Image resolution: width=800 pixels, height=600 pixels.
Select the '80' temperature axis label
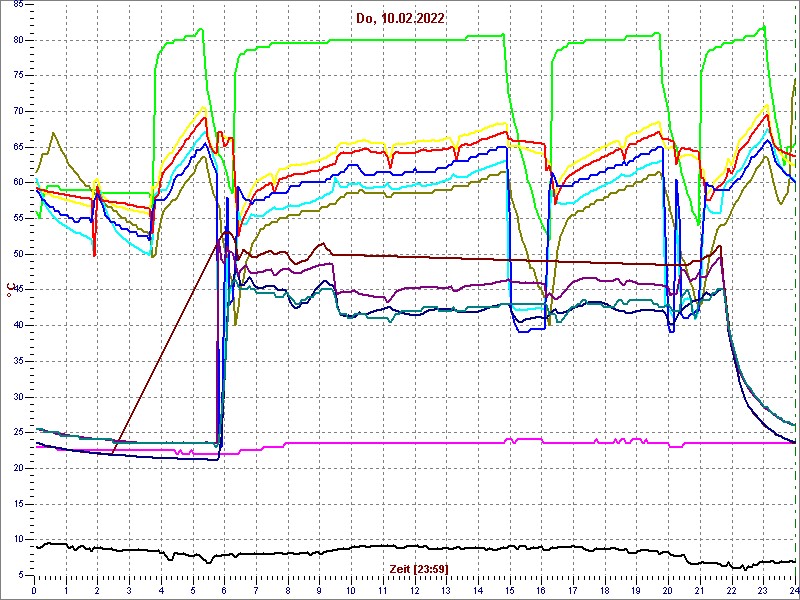(x=18, y=40)
